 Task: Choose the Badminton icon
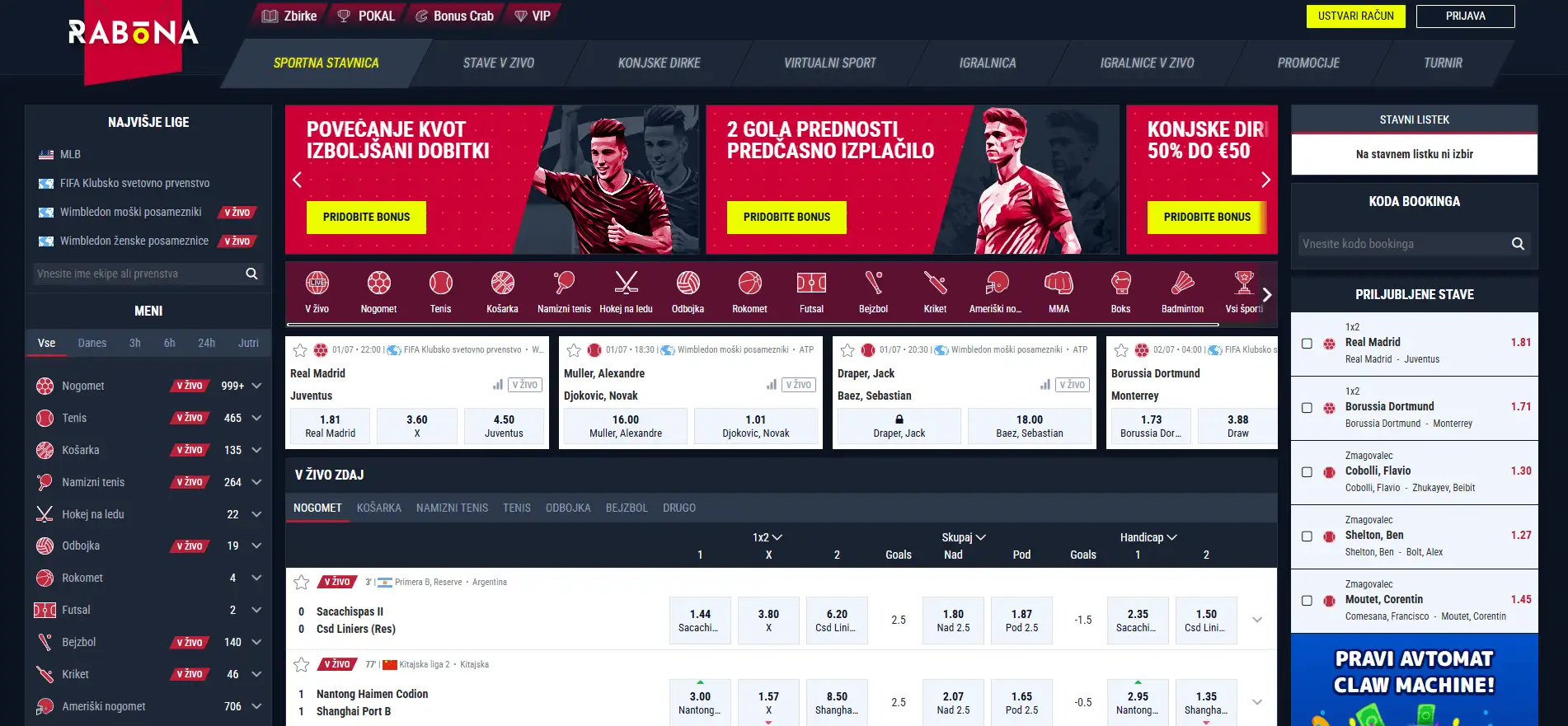(x=1182, y=283)
